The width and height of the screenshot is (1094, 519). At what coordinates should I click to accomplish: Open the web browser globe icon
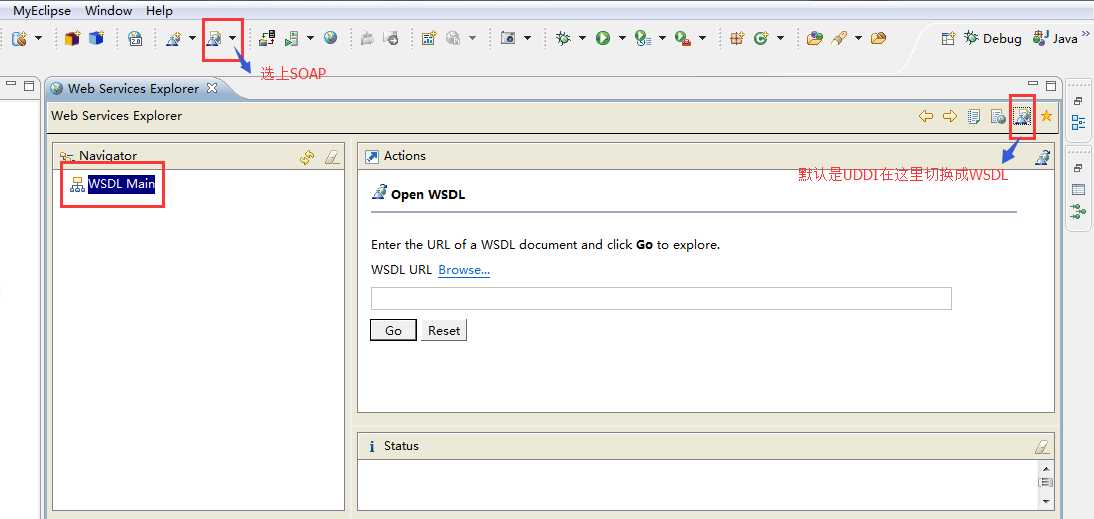coord(331,38)
